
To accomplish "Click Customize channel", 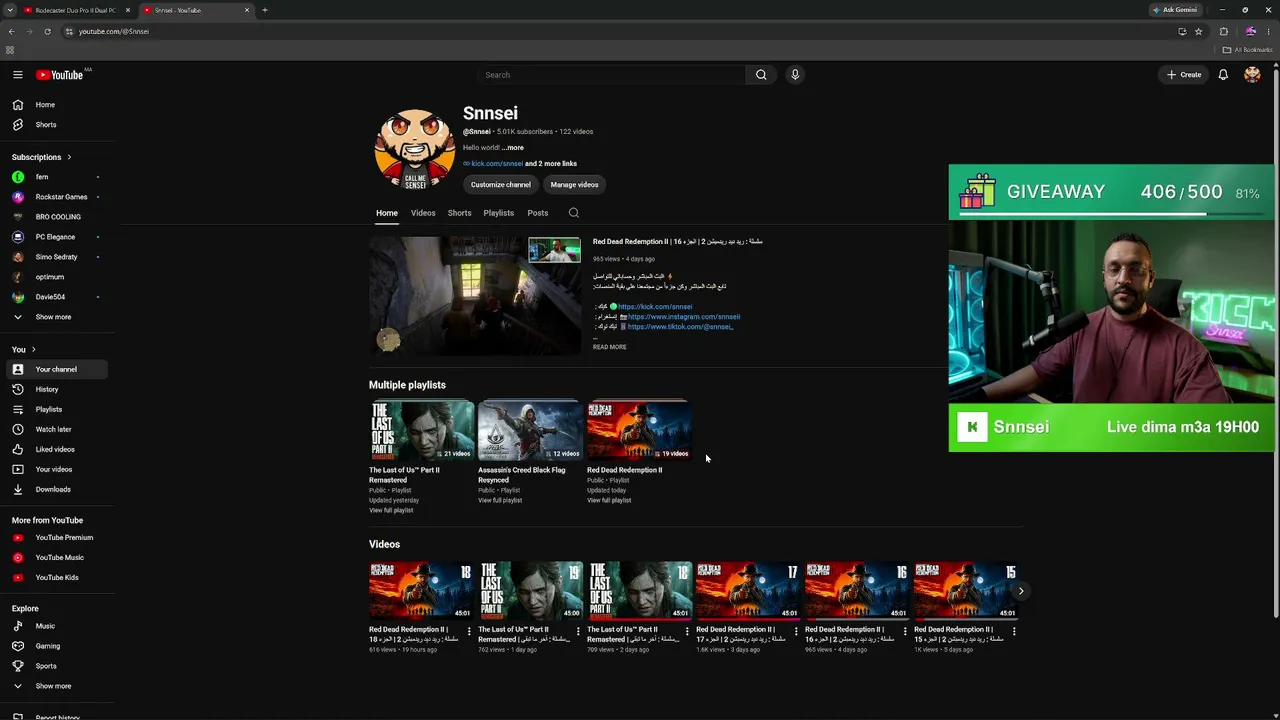I will pos(501,185).
